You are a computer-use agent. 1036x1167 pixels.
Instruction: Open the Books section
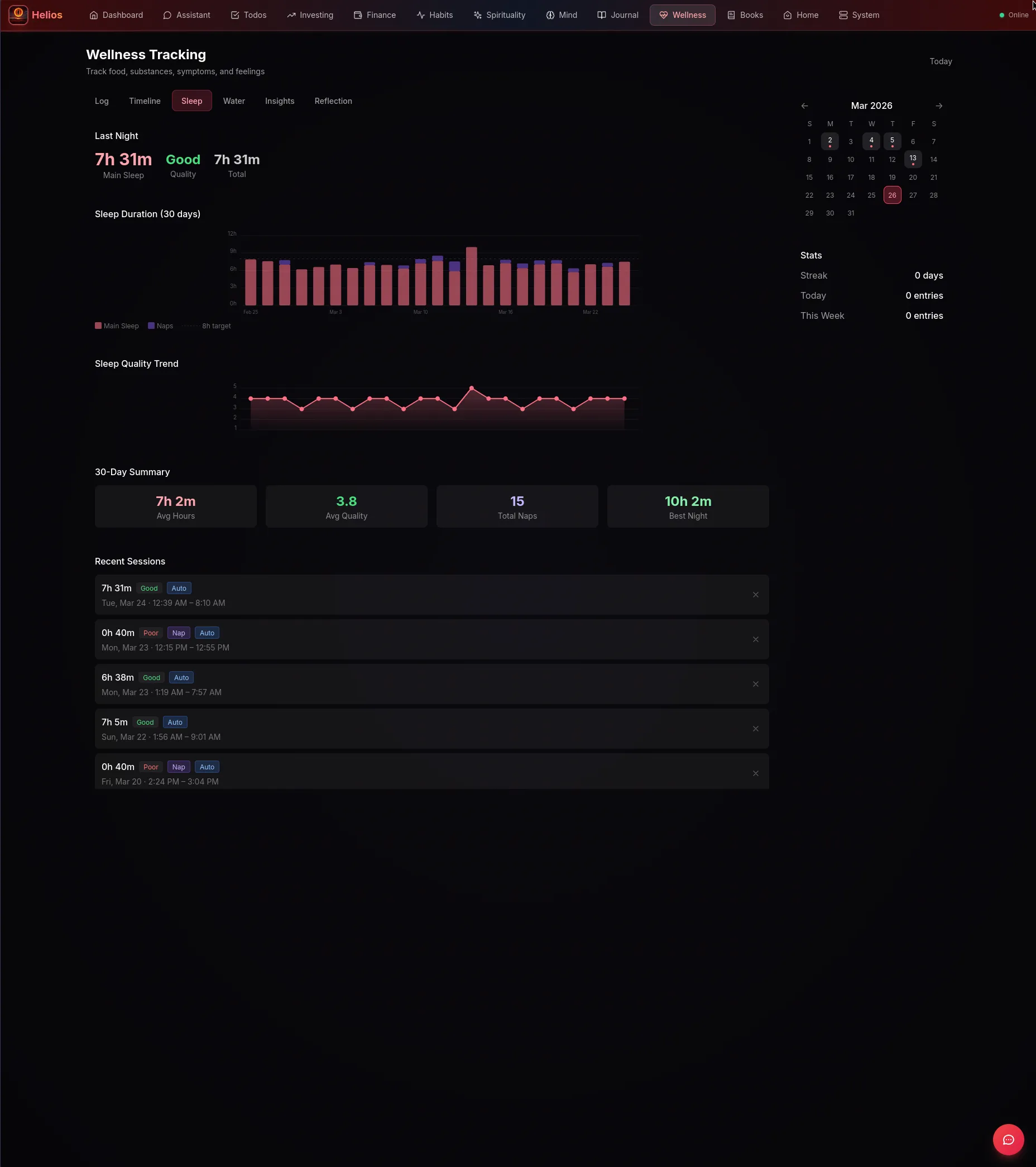[745, 15]
